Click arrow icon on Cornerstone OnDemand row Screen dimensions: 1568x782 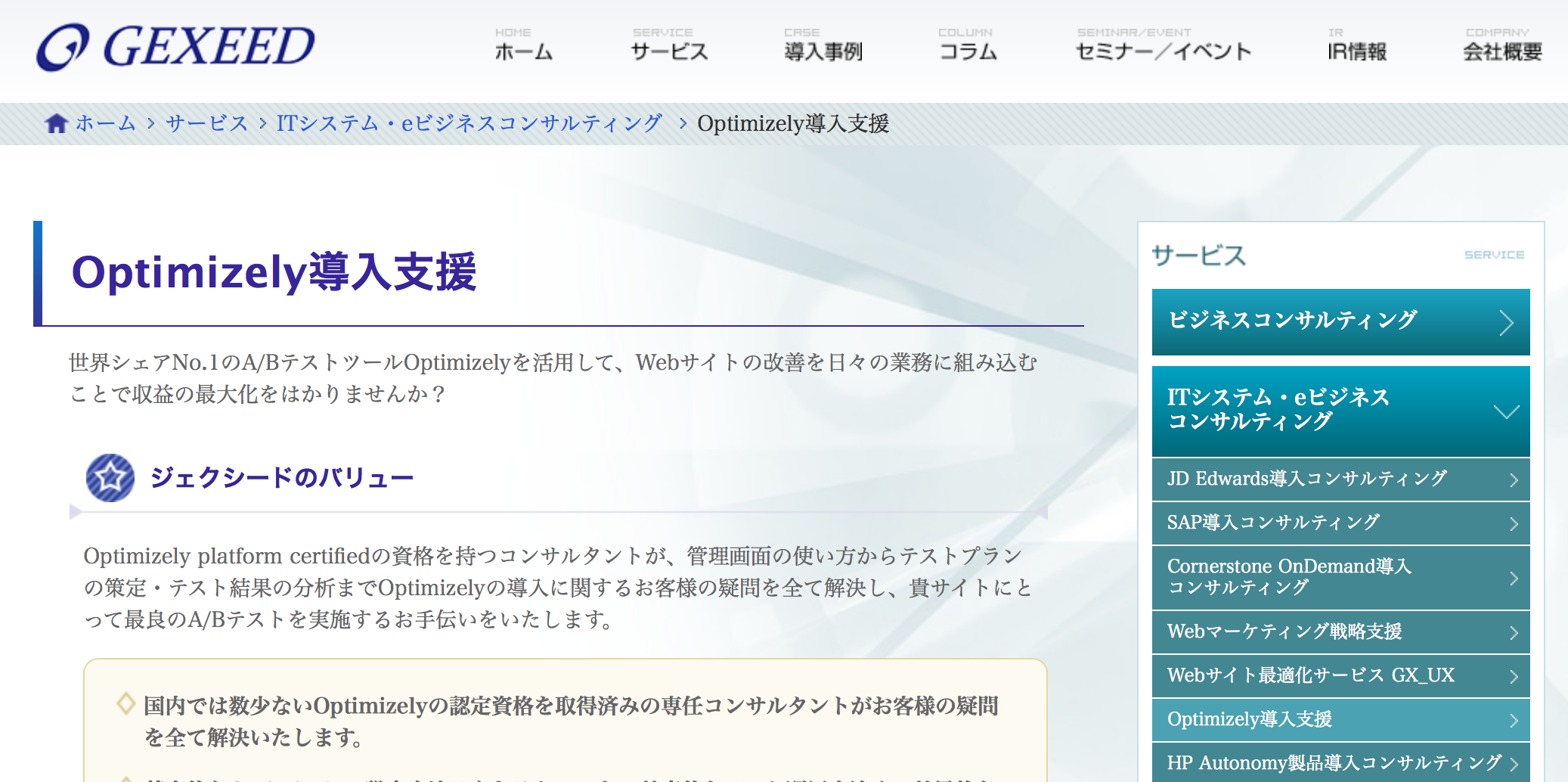[x=1513, y=579]
